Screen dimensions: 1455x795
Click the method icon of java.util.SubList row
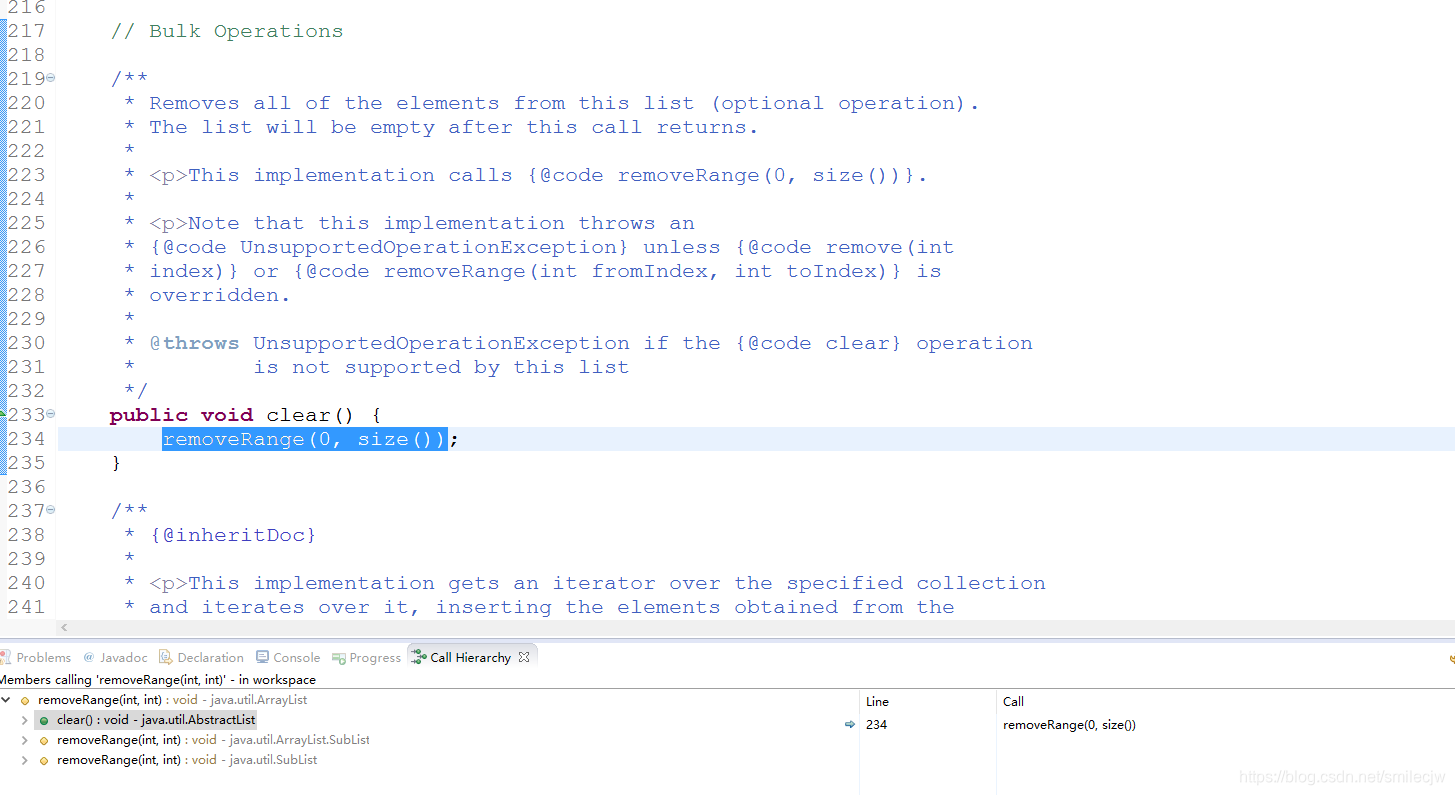tap(44, 760)
